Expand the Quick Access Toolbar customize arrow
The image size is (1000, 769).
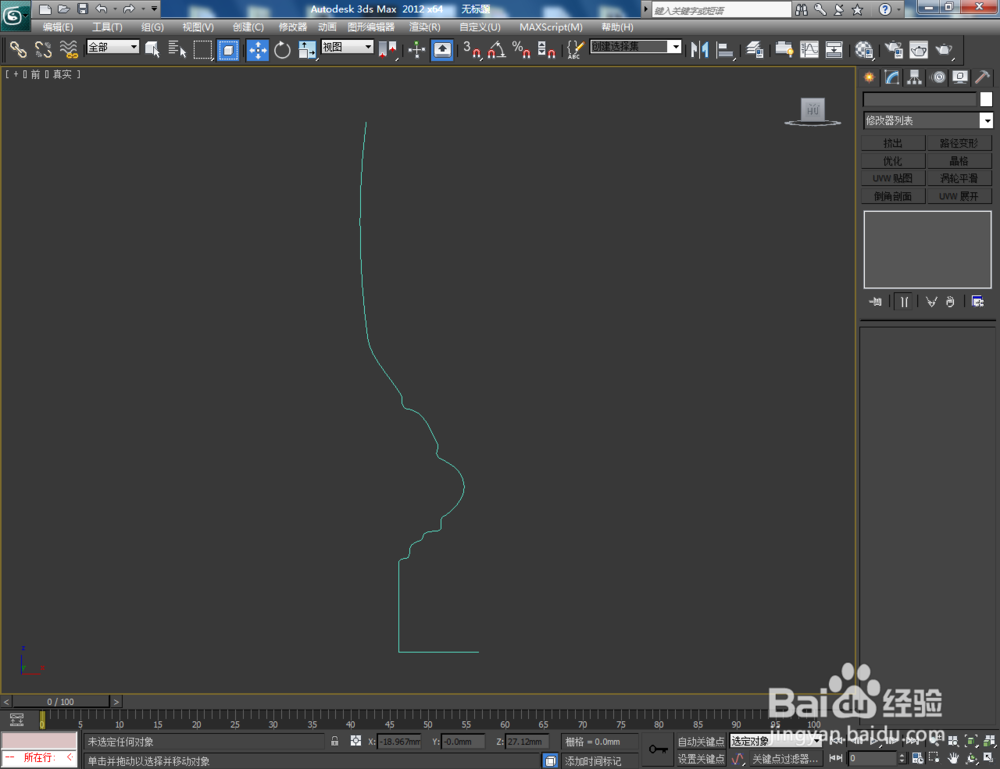(154, 9)
